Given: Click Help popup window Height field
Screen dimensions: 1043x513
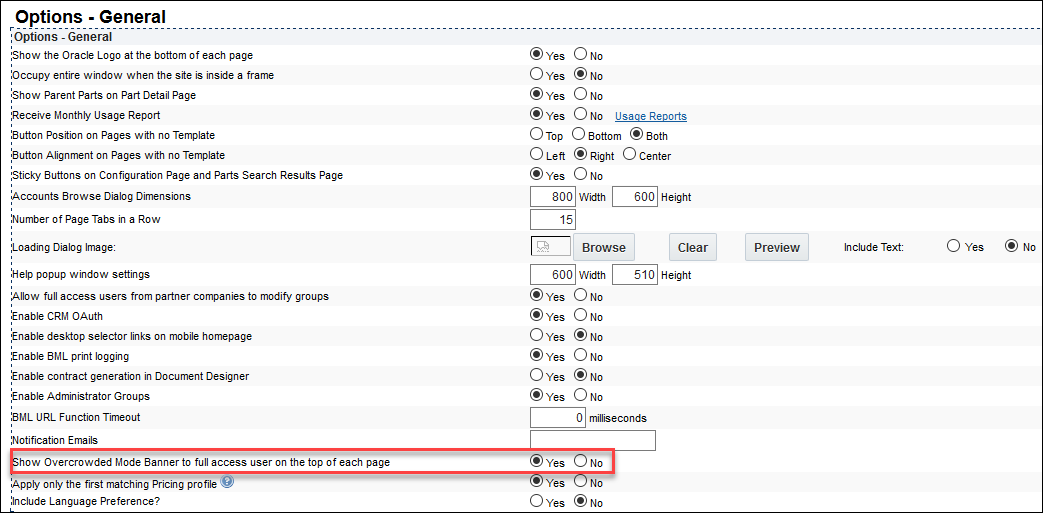Looking at the screenshot, I should (x=635, y=274).
